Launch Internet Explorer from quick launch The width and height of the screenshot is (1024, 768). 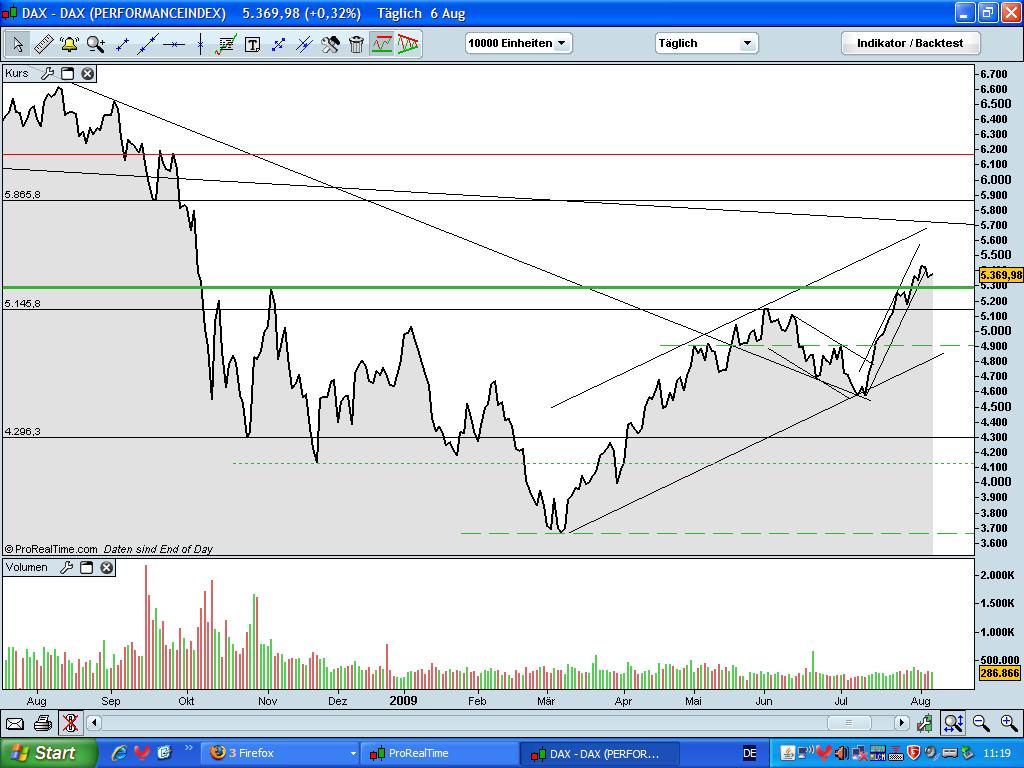pos(120,753)
